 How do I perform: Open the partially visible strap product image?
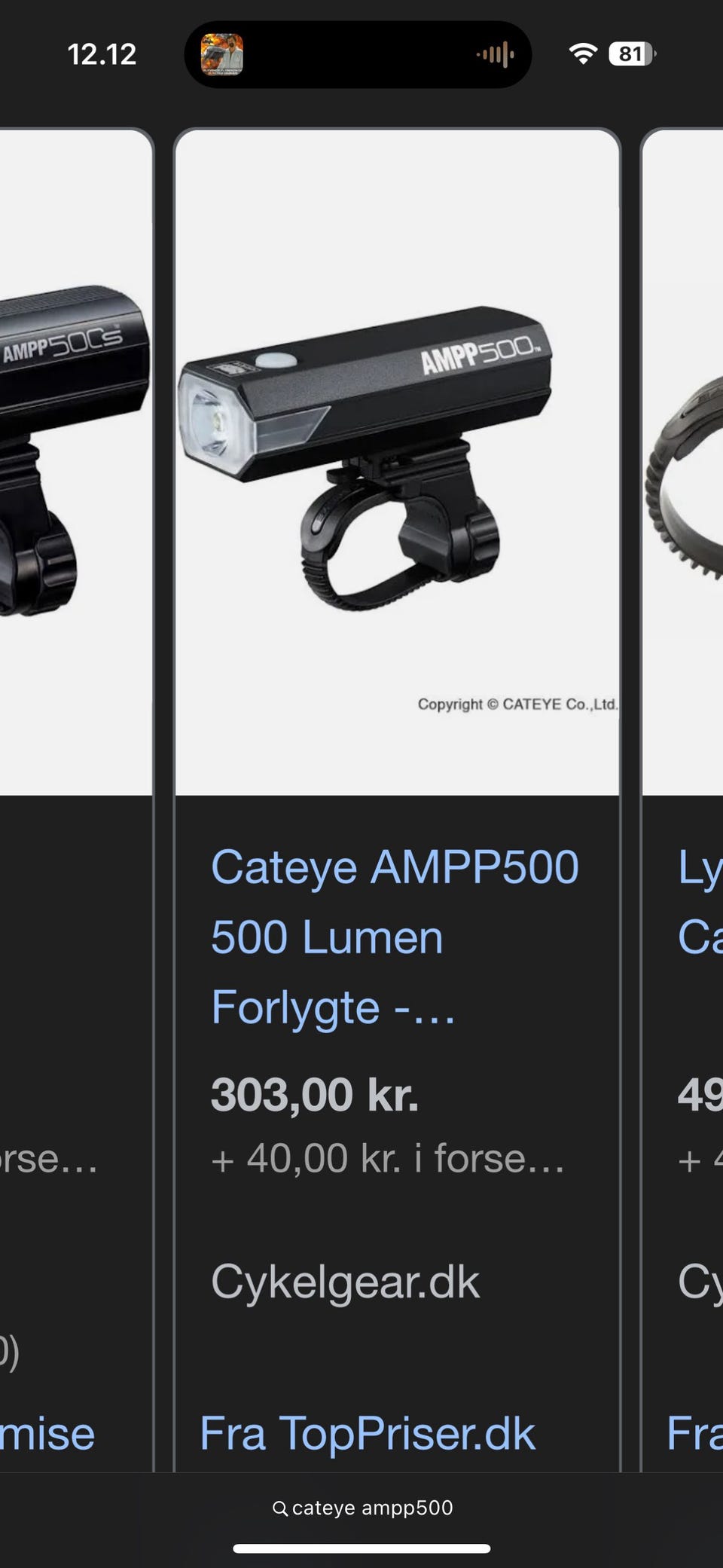click(x=682, y=463)
